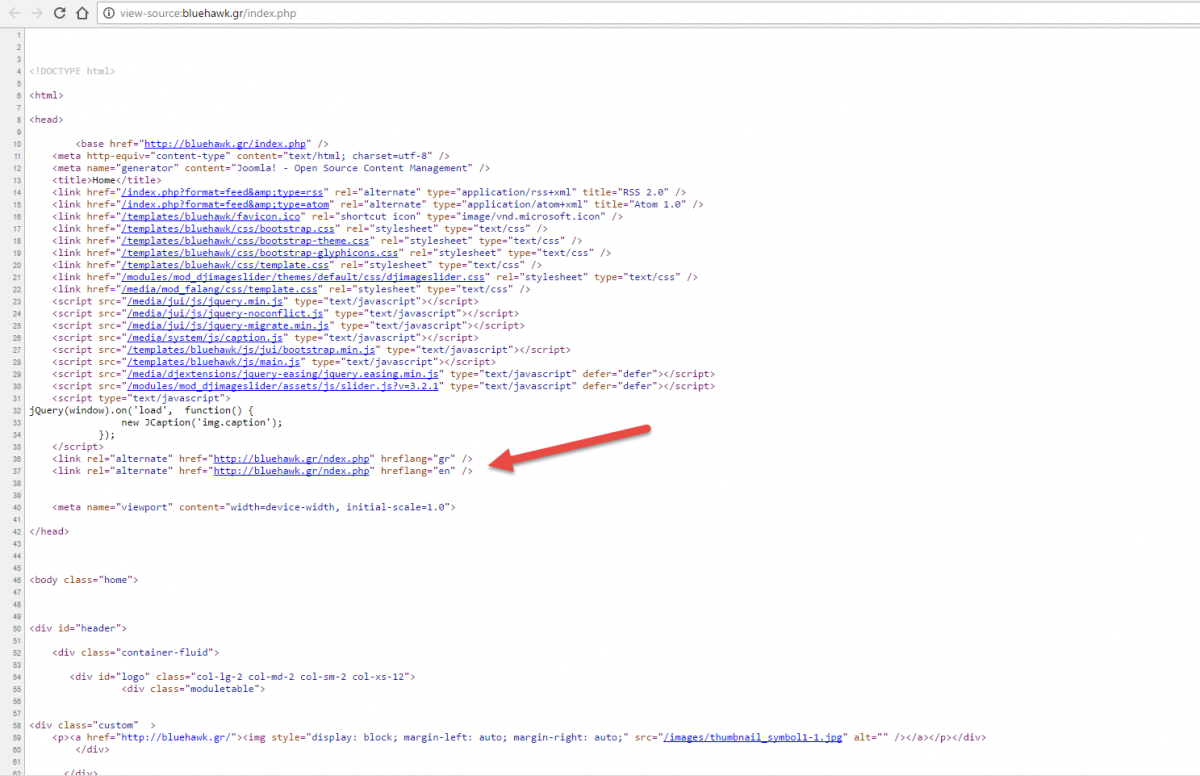Go back using the browser back arrow
Image resolution: width=1200 pixels, height=776 pixels.
[13, 14]
